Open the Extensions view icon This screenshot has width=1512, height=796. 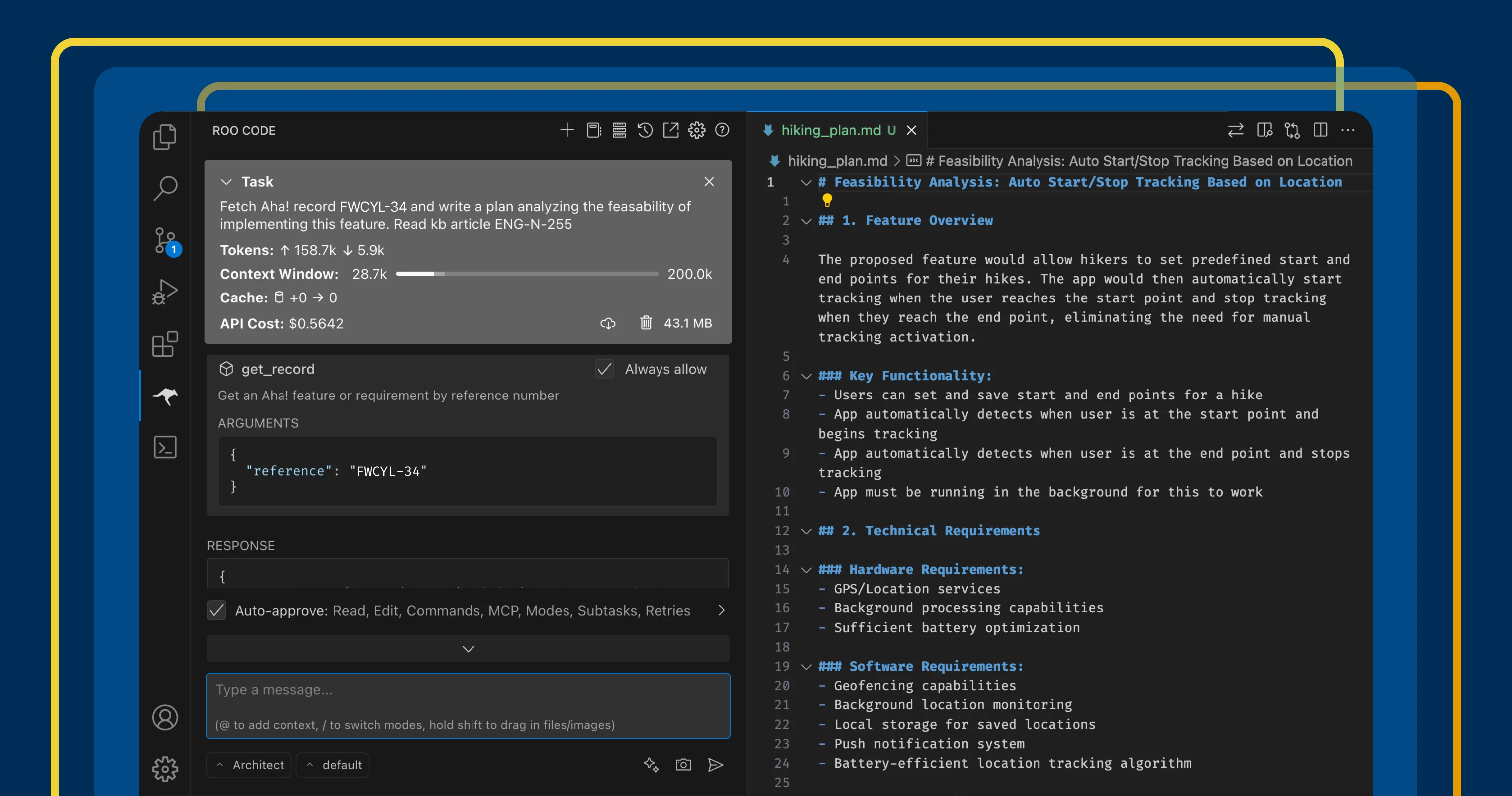(x=165, y=344)
